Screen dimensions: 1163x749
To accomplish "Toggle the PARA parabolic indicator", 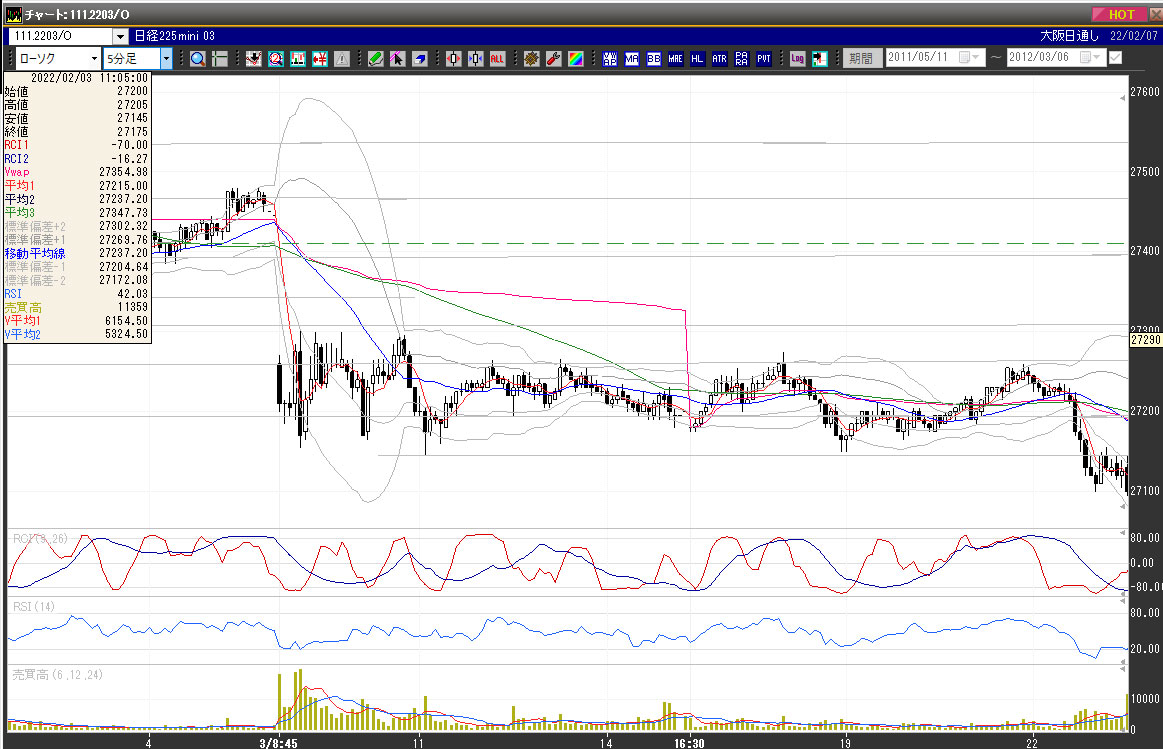I will click(x=742, y=59).
